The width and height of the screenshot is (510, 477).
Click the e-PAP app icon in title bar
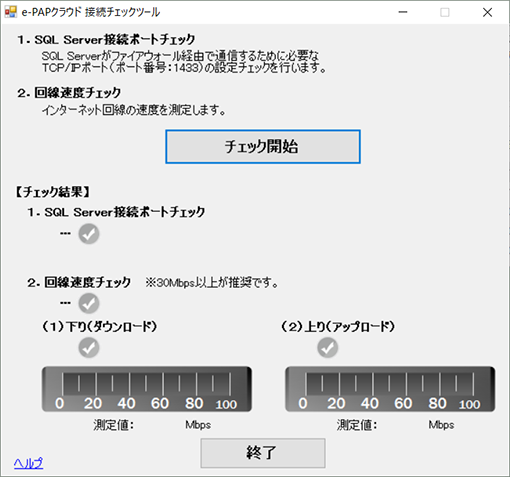tap(11, 12)
